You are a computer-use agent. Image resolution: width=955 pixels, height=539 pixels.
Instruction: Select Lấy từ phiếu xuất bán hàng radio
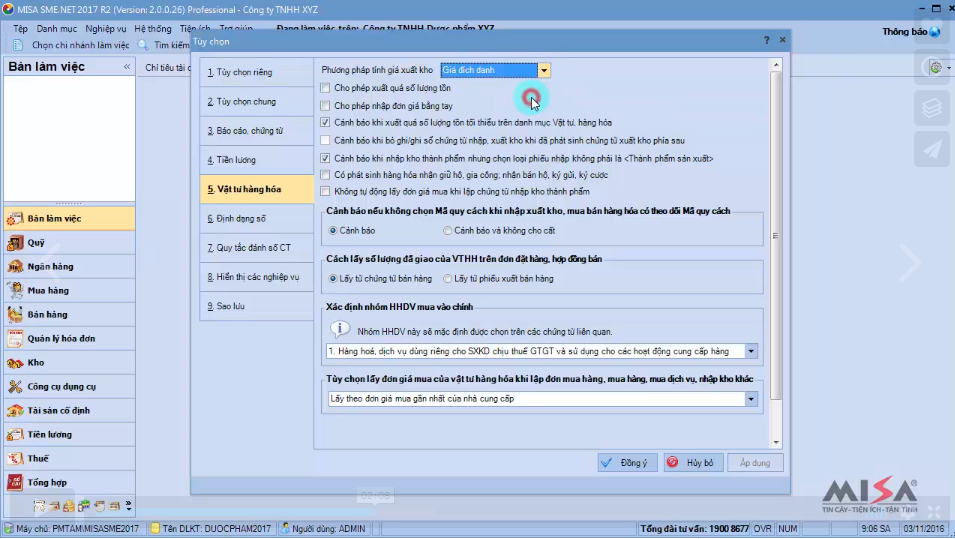pyautogui.click(x=448, y=279)
